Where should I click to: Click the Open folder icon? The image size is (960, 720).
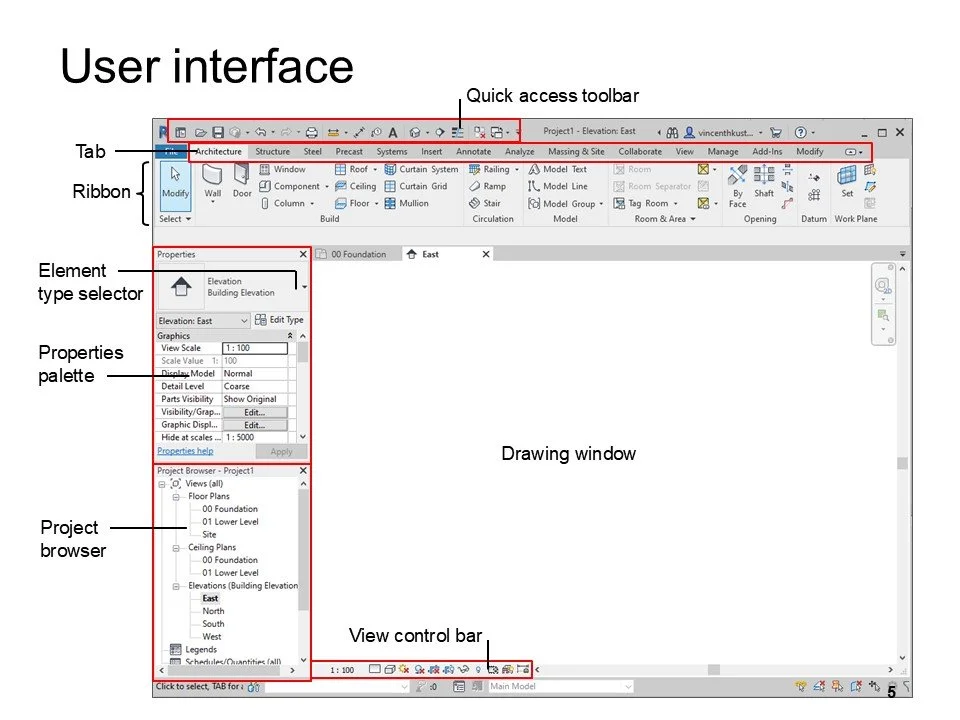click(x=200, y=132)
